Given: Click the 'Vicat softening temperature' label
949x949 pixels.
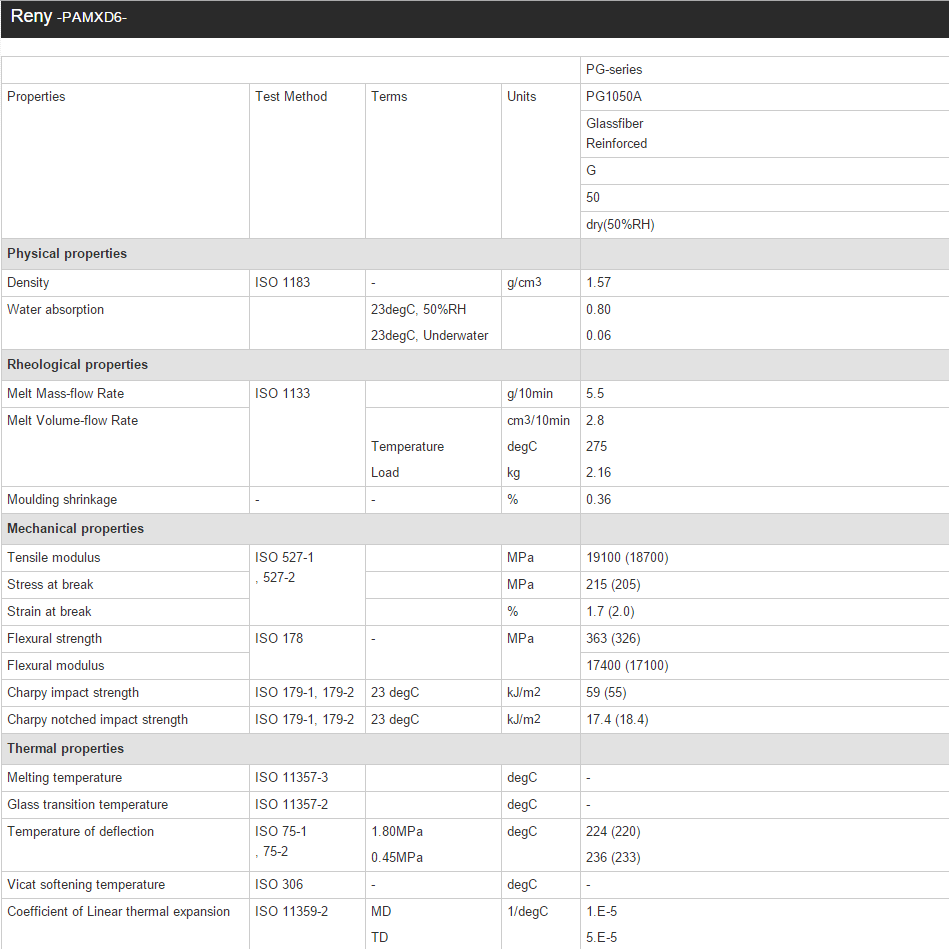Looking at the screenshot, I should 86,885.
